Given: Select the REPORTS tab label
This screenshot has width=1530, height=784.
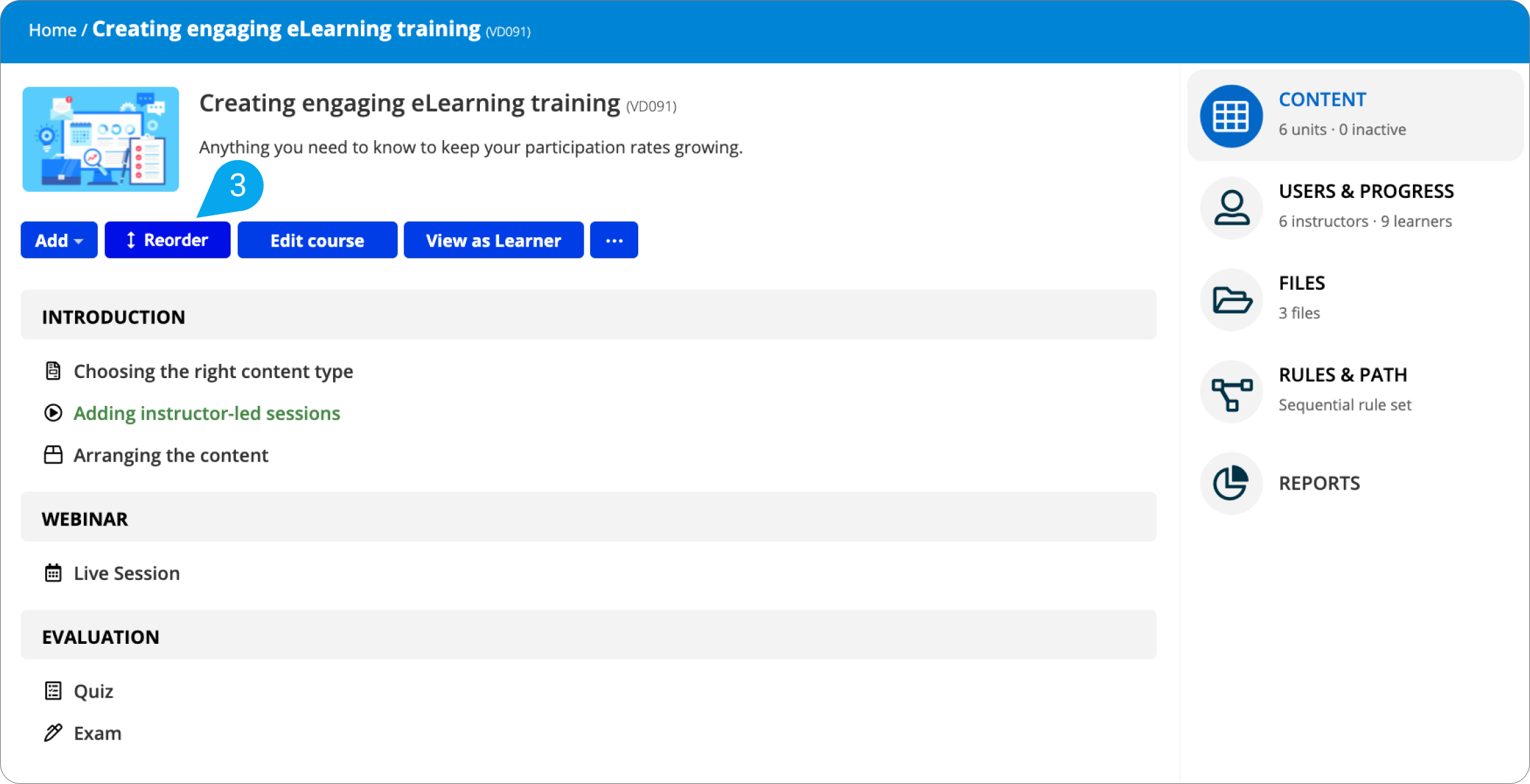Looking at the screenshot, I should pyautogui.click(x=1319, y=483).
